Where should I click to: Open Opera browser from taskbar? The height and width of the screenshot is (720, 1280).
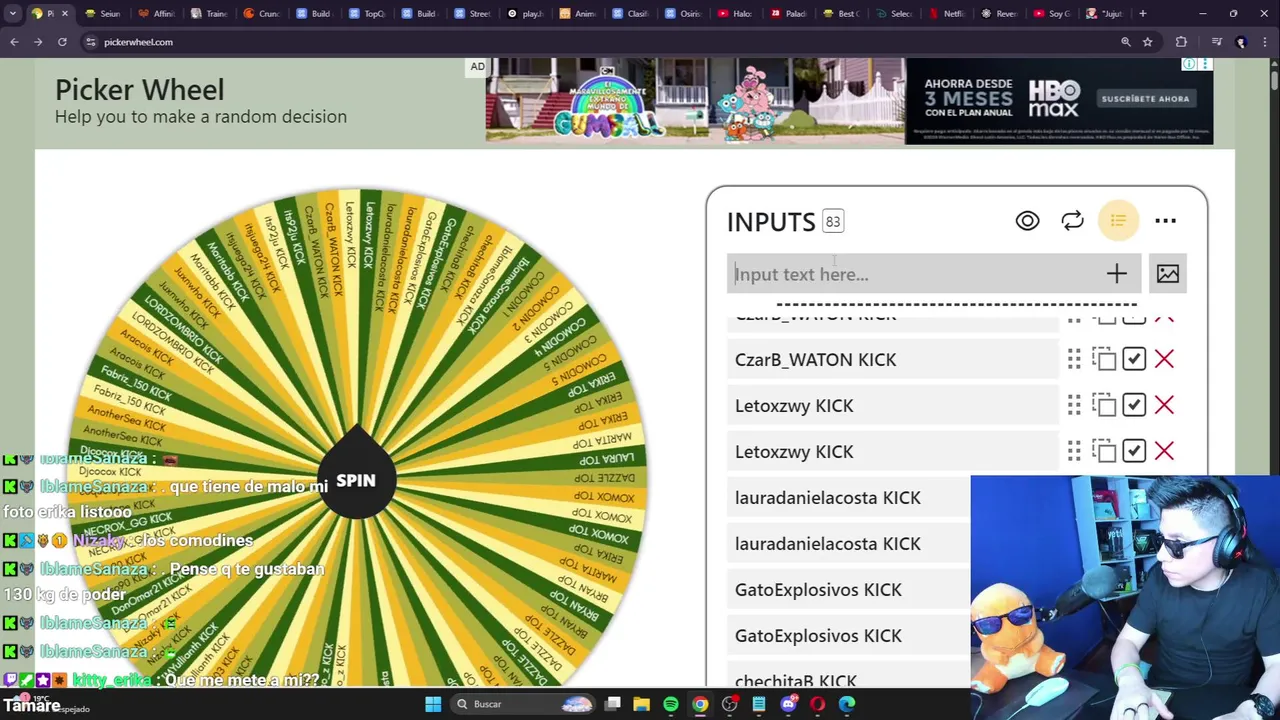point(817,704)
